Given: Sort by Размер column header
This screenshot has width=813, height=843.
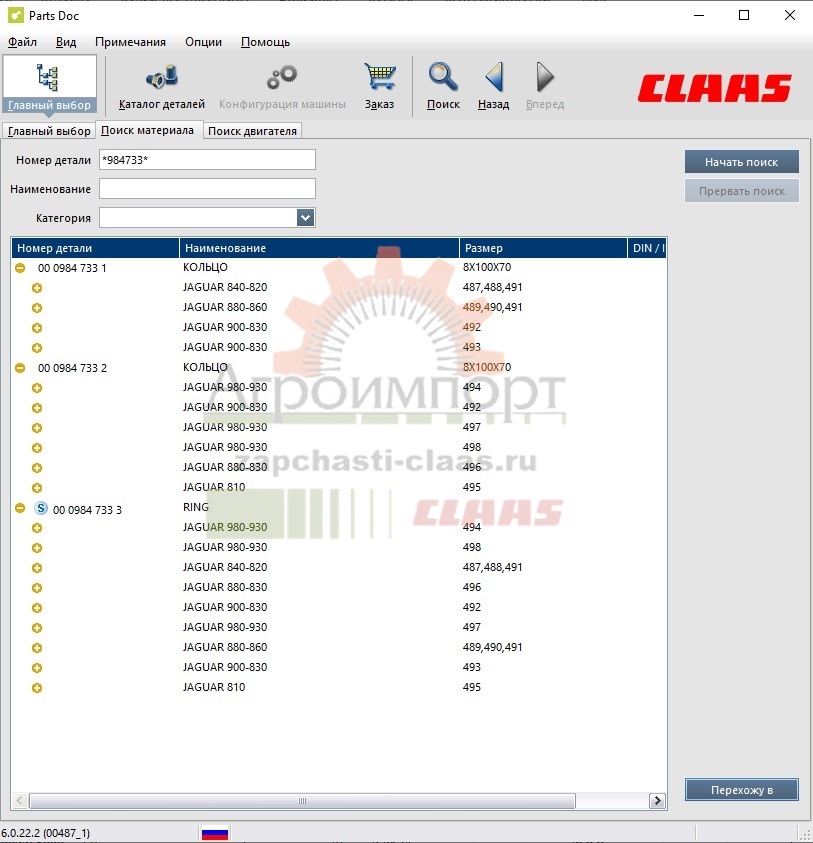Looking at the screenshot, I should click(x=543, y=248).
